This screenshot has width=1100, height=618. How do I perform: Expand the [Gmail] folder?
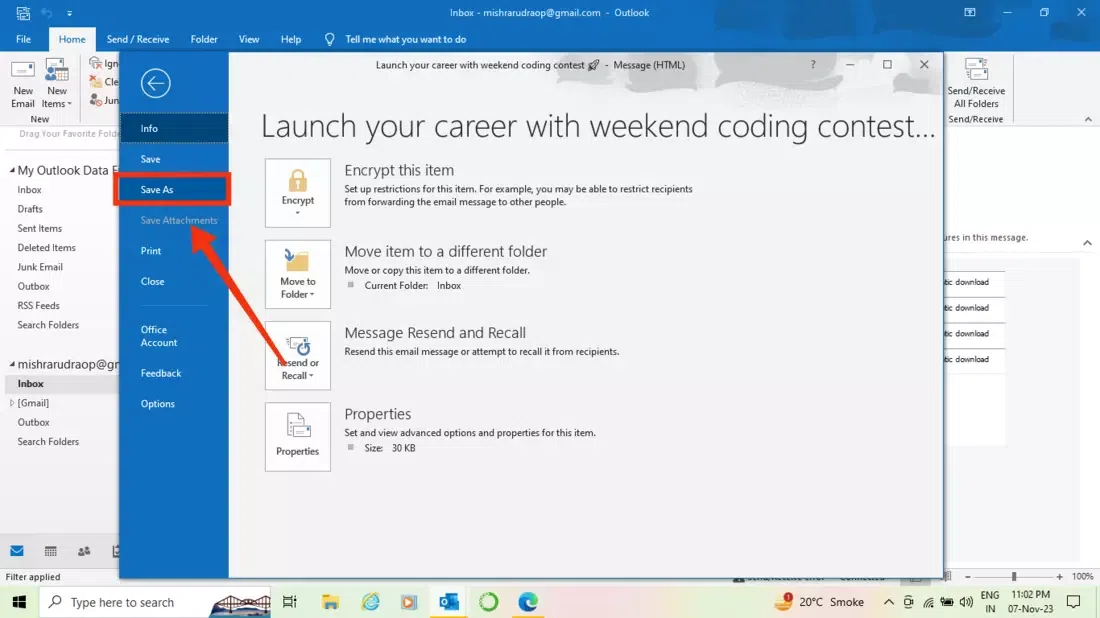tap(12, 403)
